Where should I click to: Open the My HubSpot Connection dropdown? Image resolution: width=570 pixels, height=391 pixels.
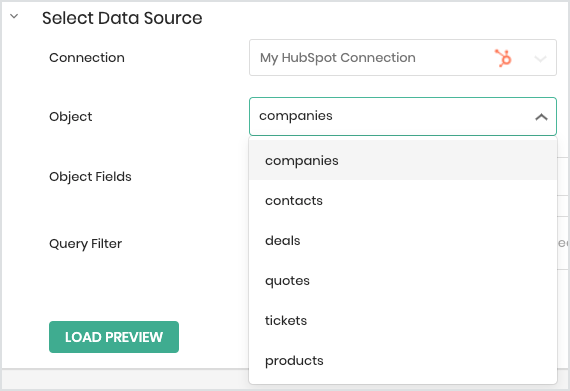pos(402,58)
